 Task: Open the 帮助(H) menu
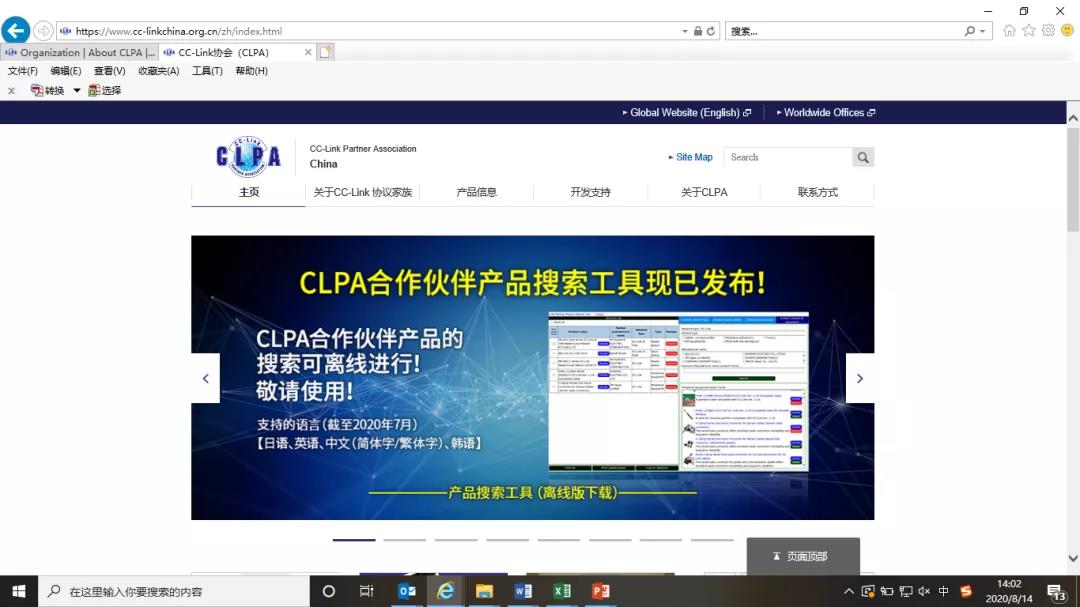point(251,71)
